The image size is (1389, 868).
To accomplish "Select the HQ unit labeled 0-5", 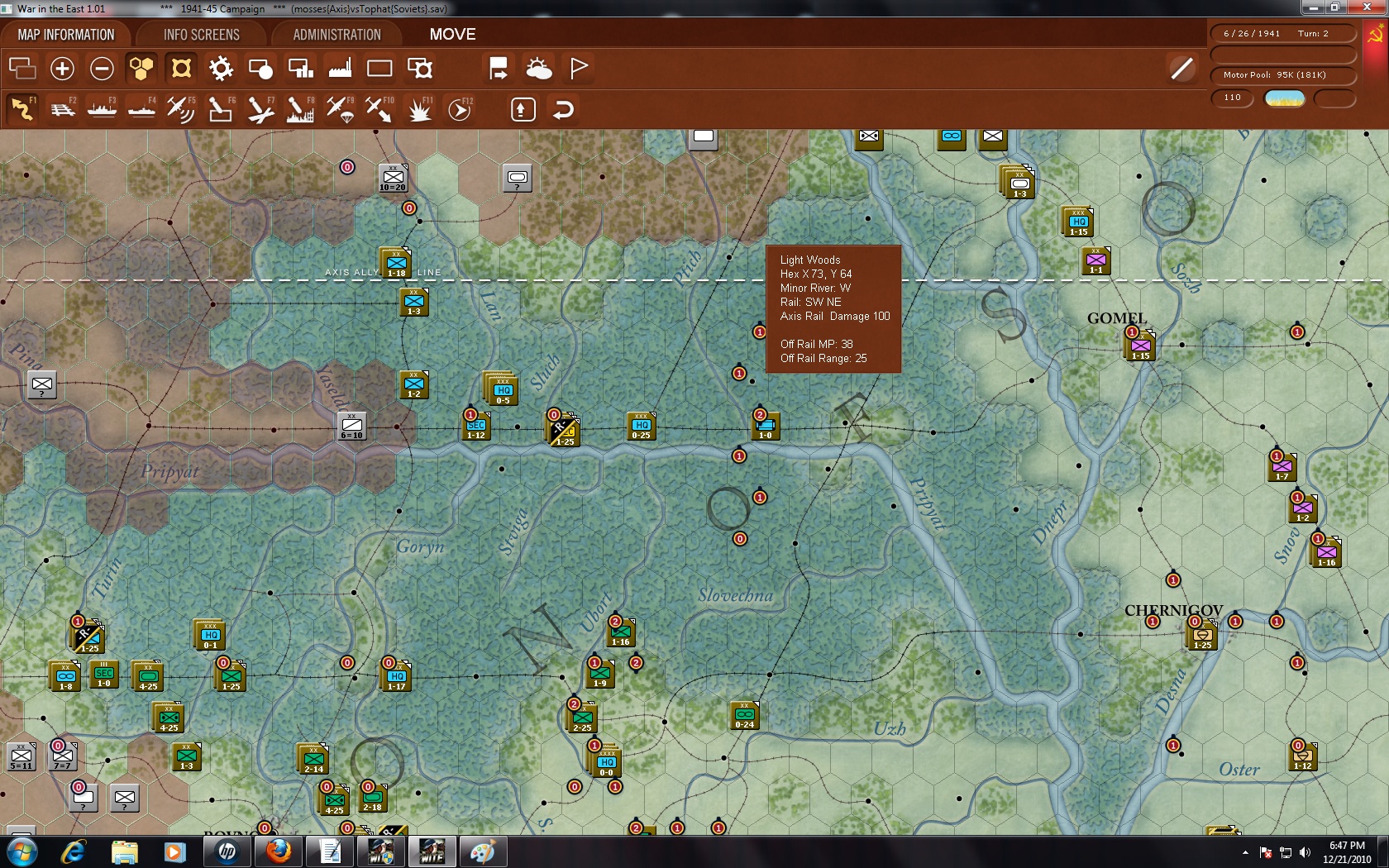I will pyautogui.click(x=503, y=389).
